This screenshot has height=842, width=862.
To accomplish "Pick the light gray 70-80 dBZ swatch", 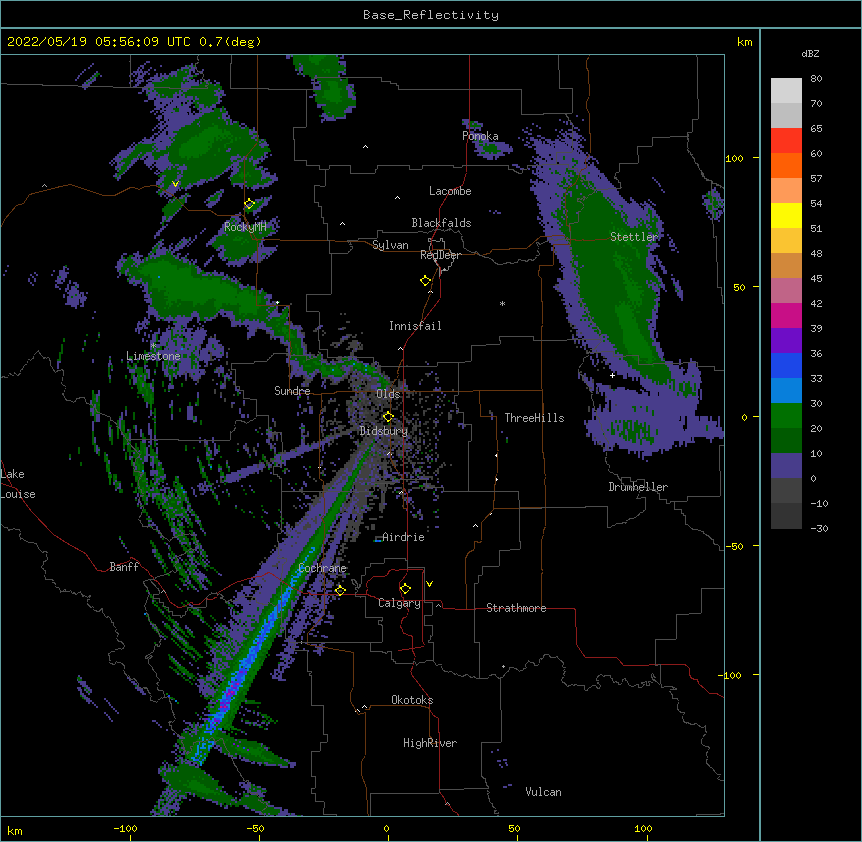I will 786,91.
